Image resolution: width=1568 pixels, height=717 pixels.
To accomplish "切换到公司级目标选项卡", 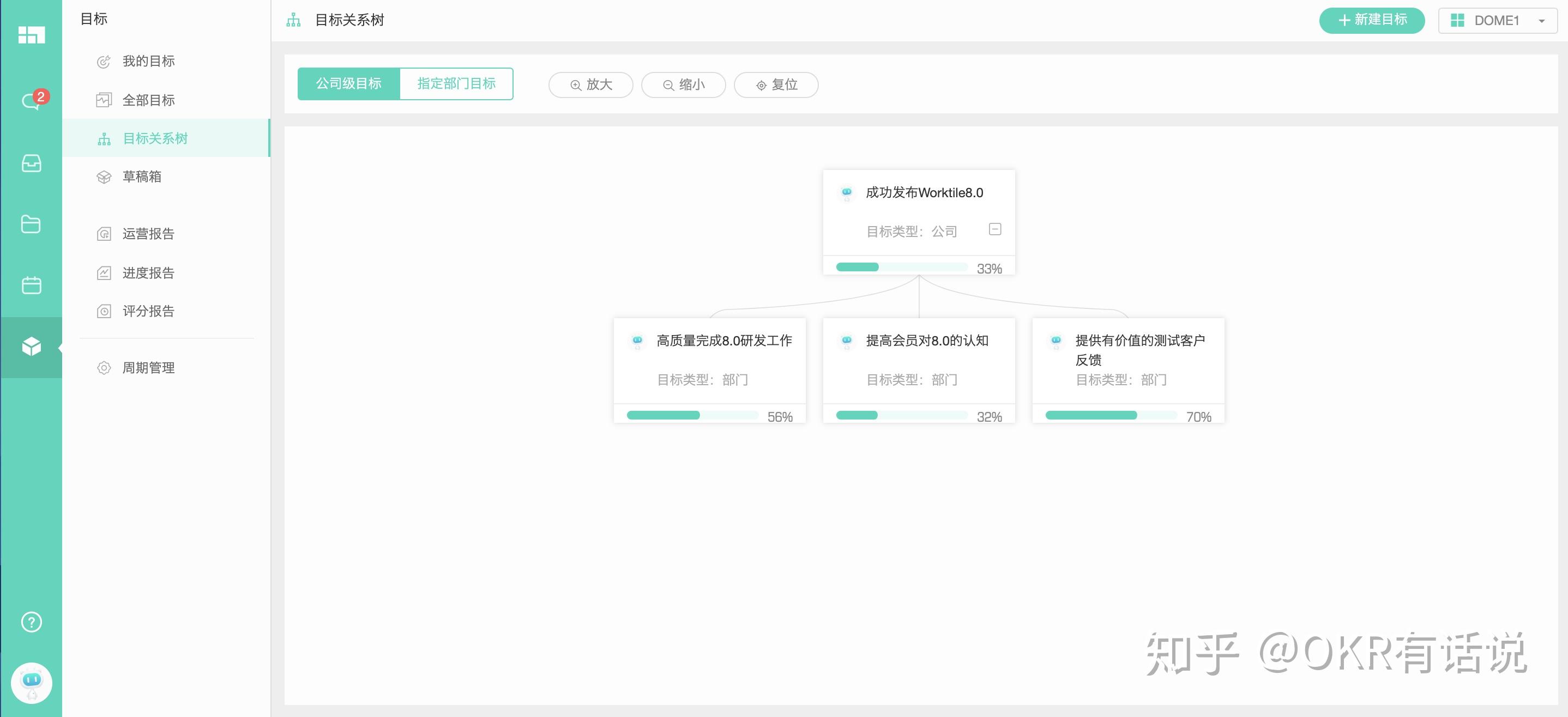I will [x=348, y=84].
